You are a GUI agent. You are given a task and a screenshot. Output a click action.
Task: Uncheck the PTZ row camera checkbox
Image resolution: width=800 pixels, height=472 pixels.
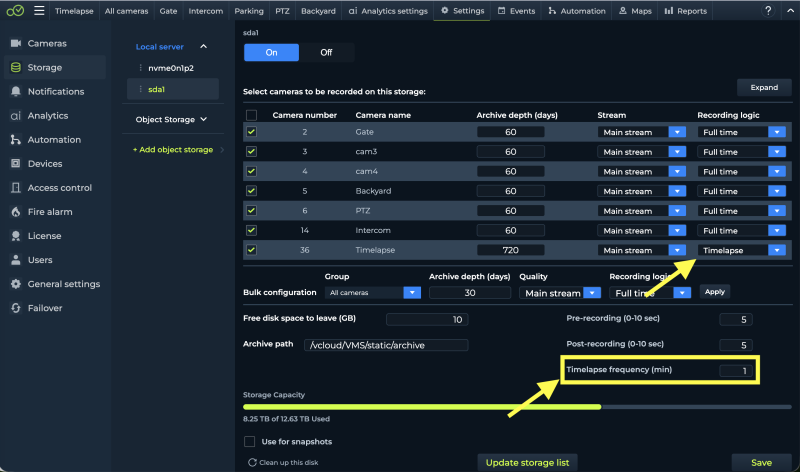click(252, 211)
